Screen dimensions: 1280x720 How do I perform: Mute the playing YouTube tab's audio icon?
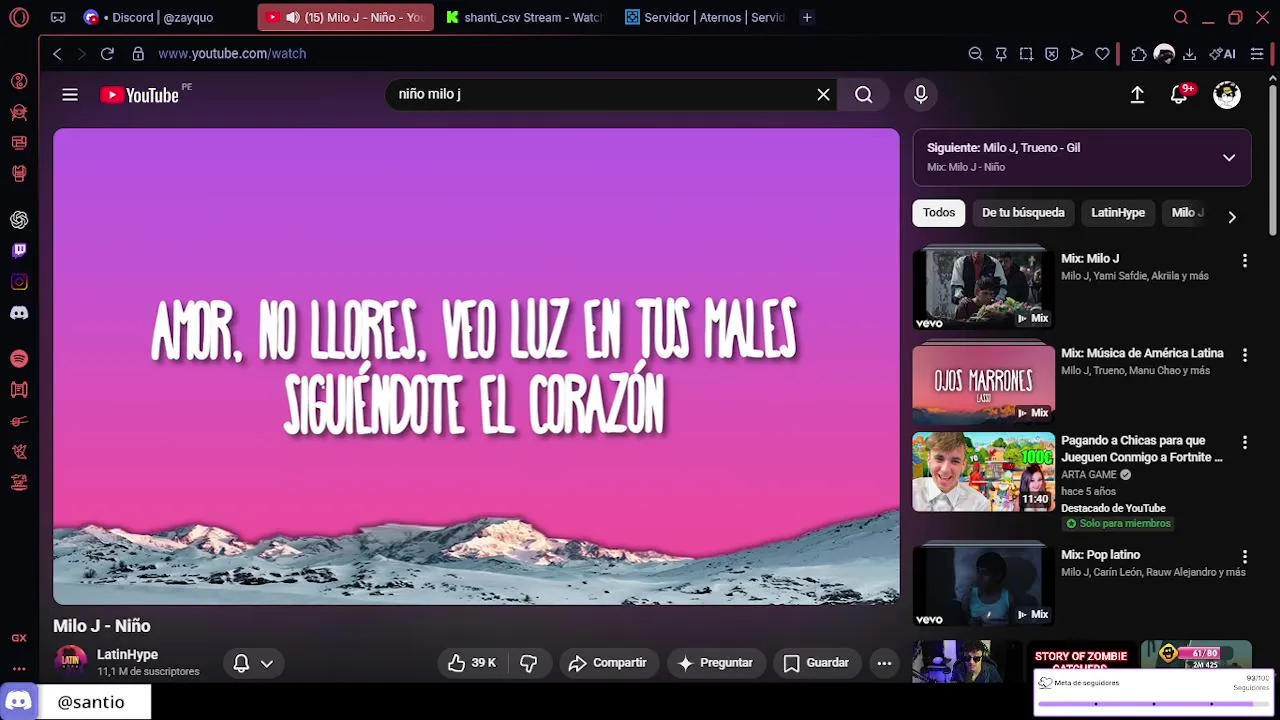(292, 17)
